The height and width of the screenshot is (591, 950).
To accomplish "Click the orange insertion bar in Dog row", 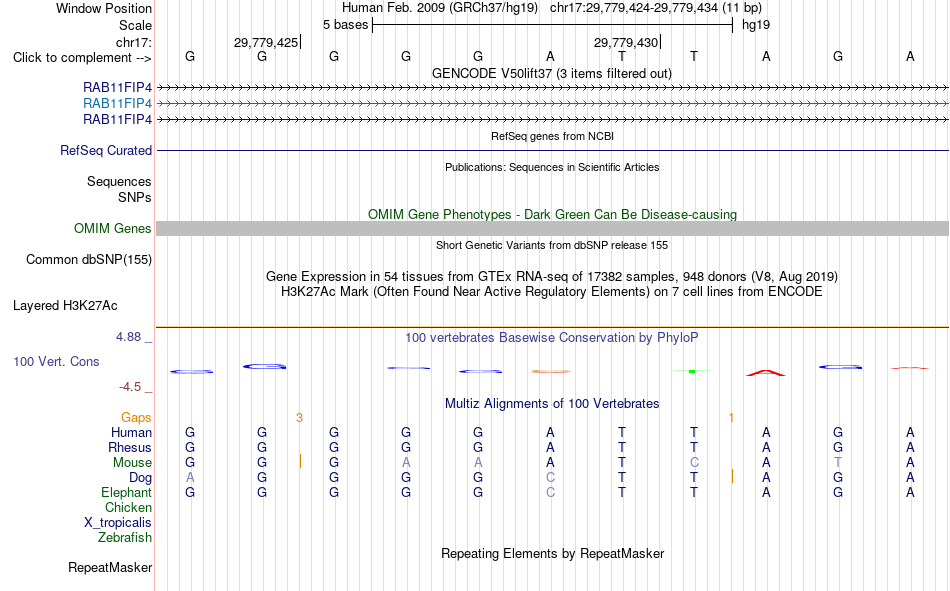I will [732, 476].
